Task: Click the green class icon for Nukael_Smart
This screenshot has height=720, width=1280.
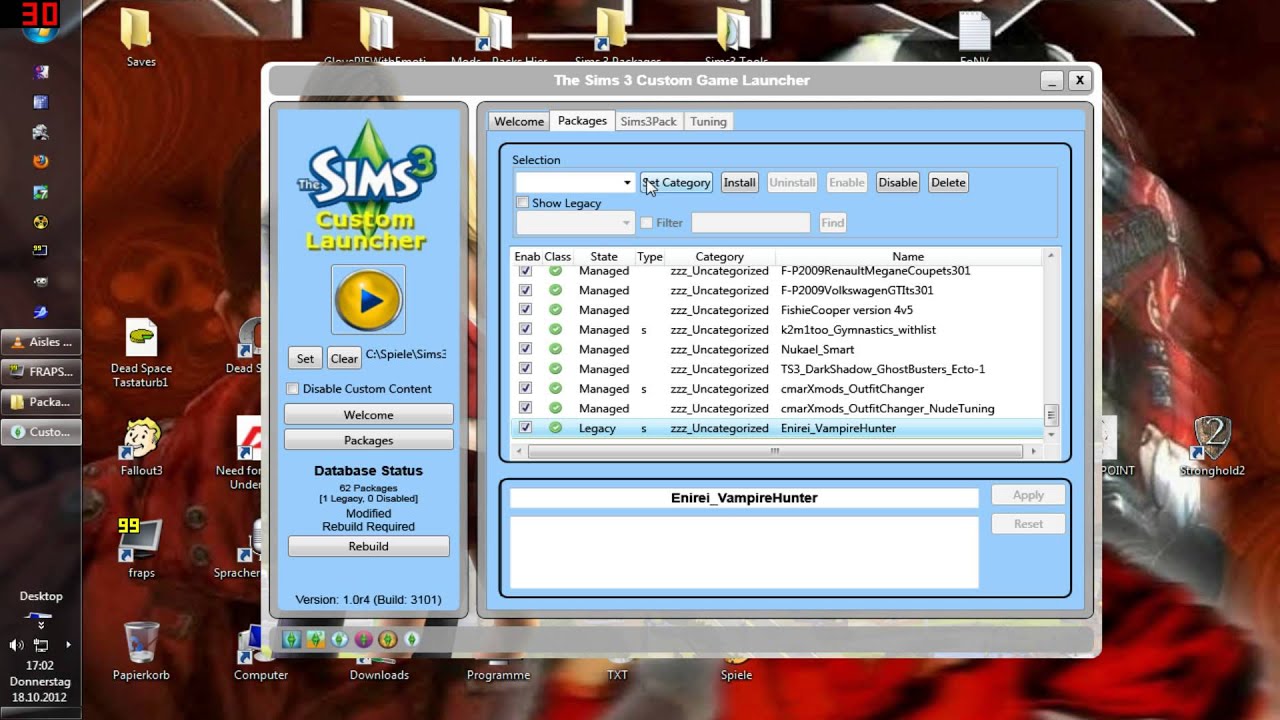Action: (555, 349)
